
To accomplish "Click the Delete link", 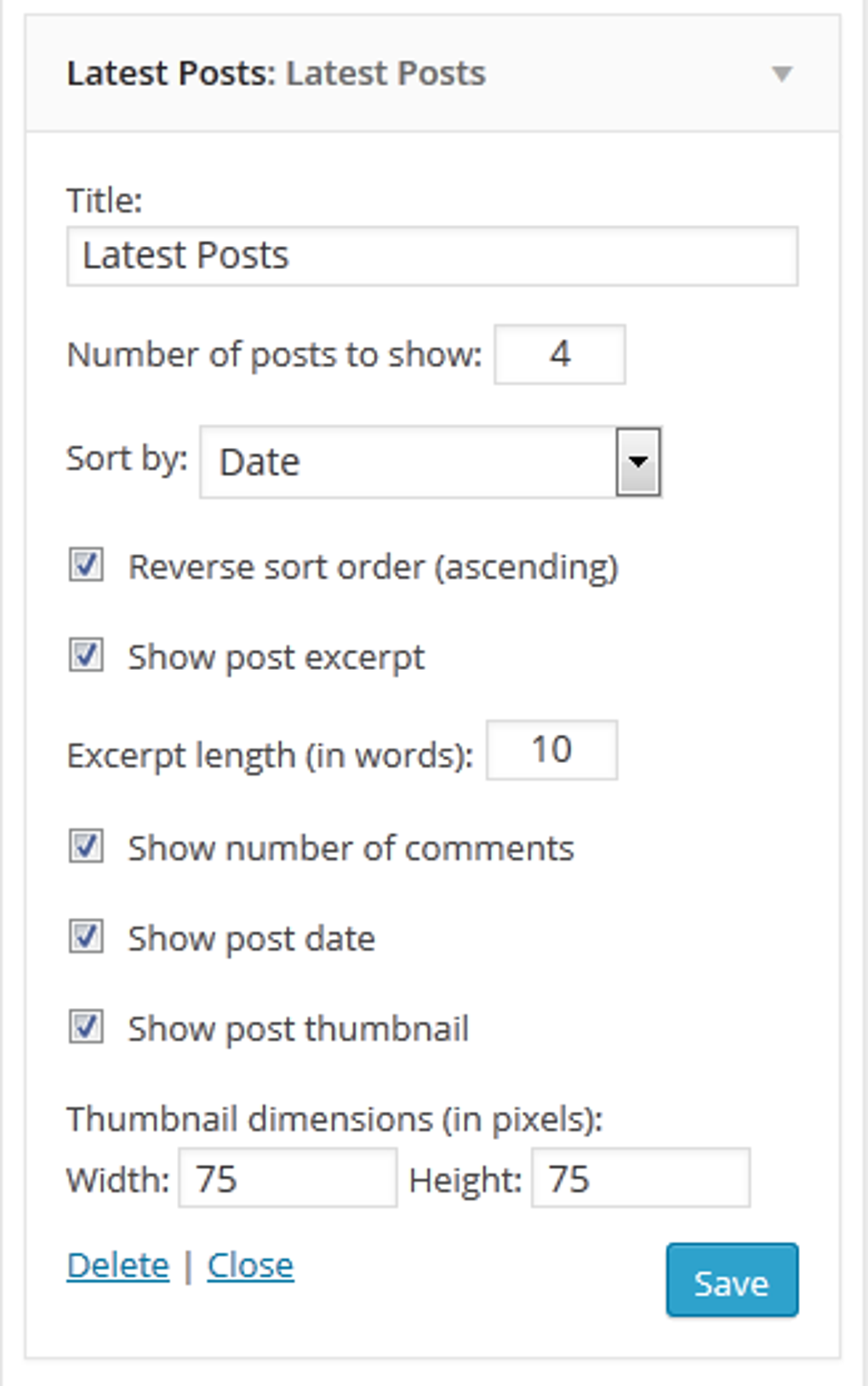I will point(117,1266).
